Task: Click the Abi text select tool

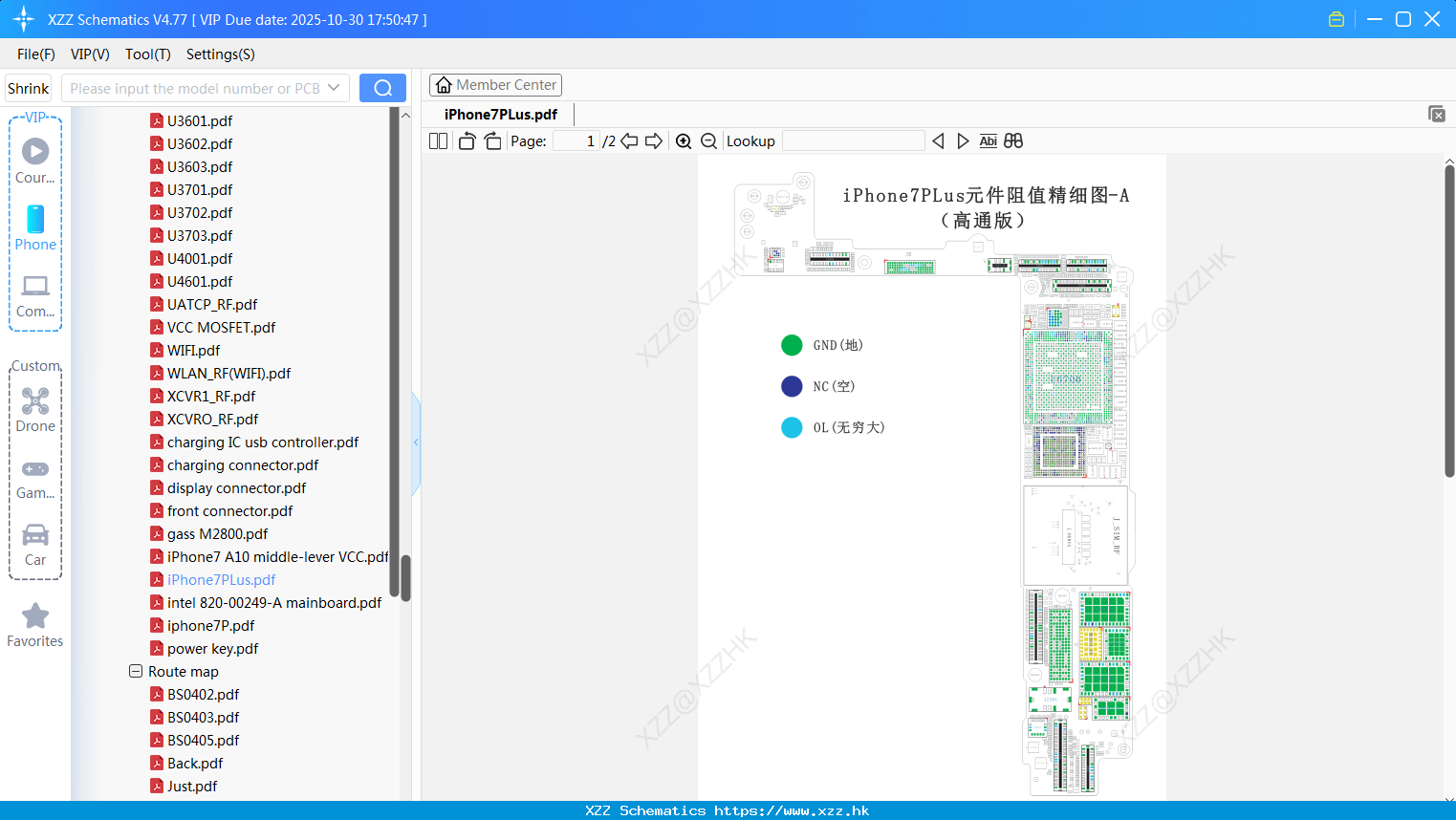Action: 989,140
